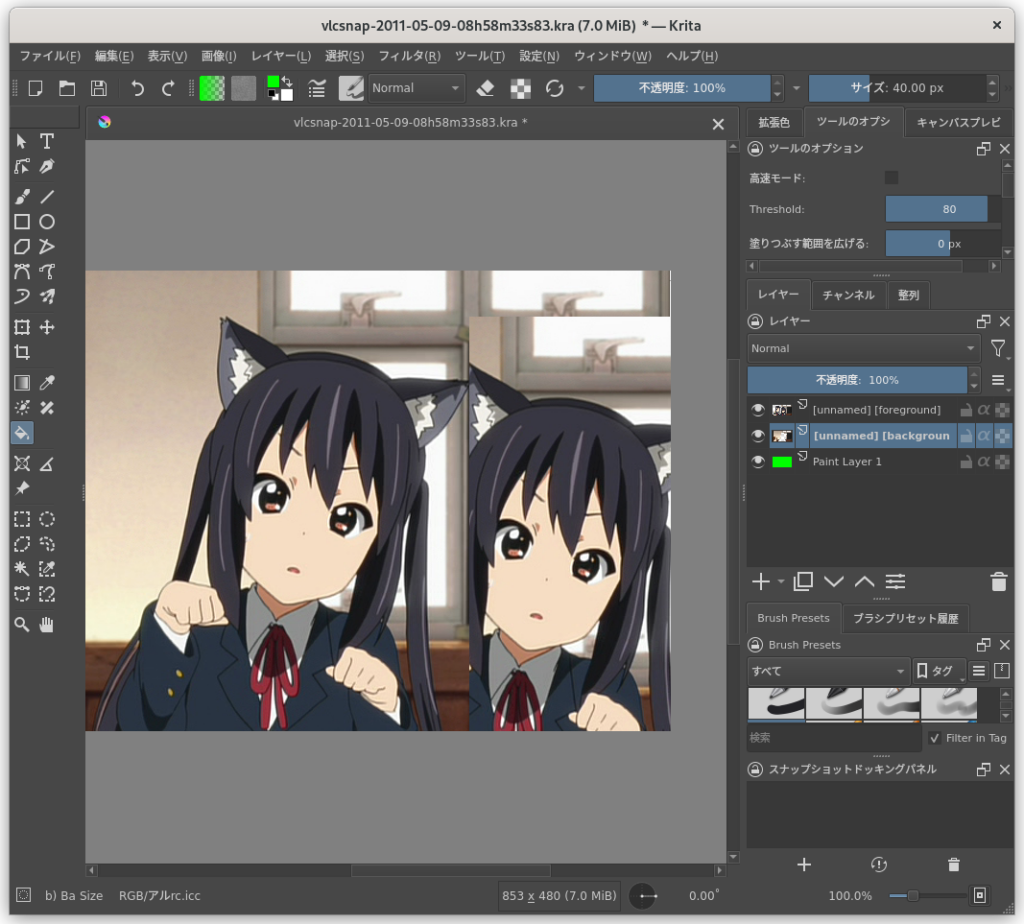Duplicate the selected layer
Image resolution: width=1024 pixels, height=924 pixels.
803,582
